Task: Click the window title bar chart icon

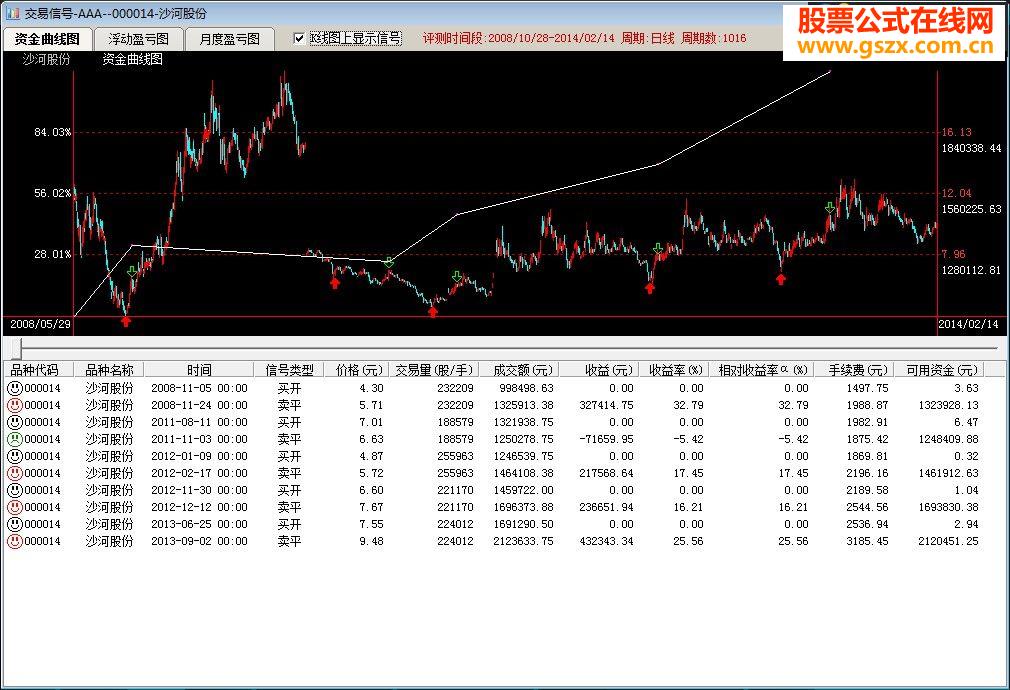Action: click(13, 13)
